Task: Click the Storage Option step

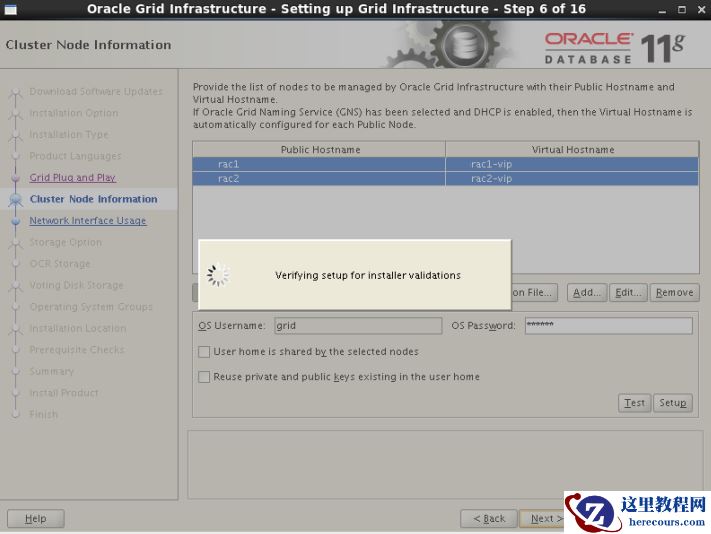Action: click(65, 243)
